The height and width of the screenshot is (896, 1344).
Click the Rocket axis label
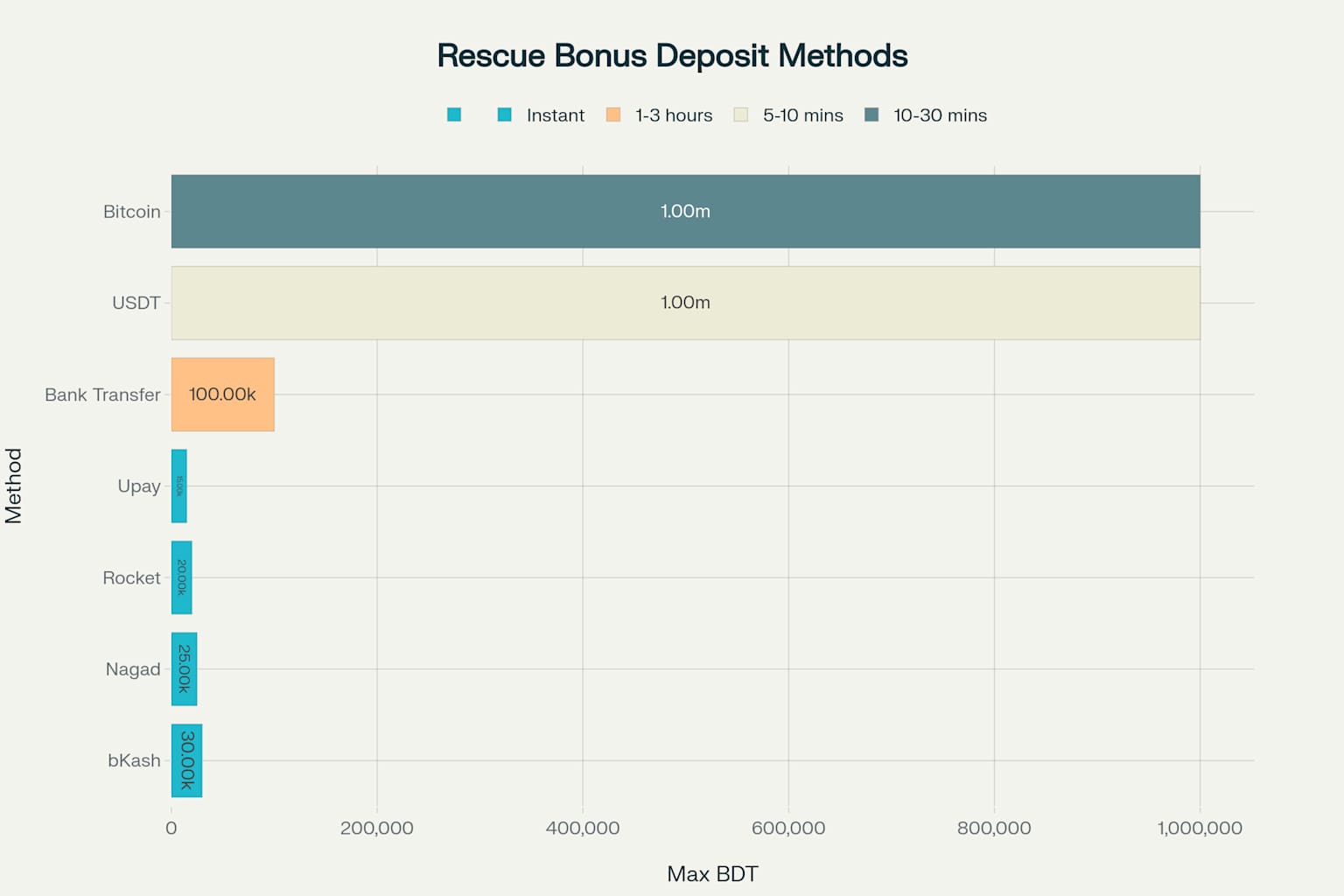click(x=131, y=577)
